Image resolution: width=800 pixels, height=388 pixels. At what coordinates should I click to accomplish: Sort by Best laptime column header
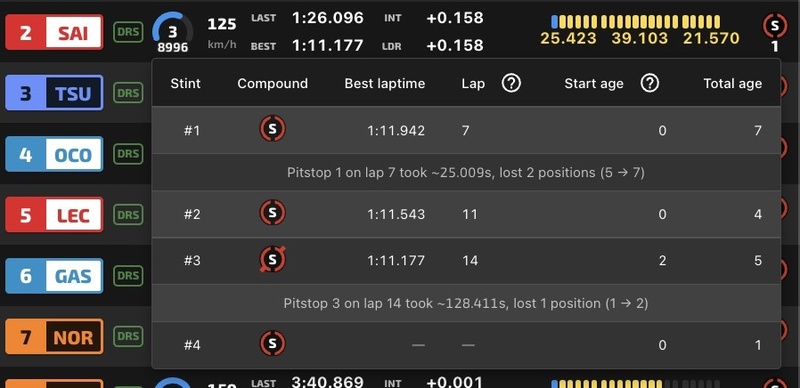pyautogui.click(x=385, y=84)
